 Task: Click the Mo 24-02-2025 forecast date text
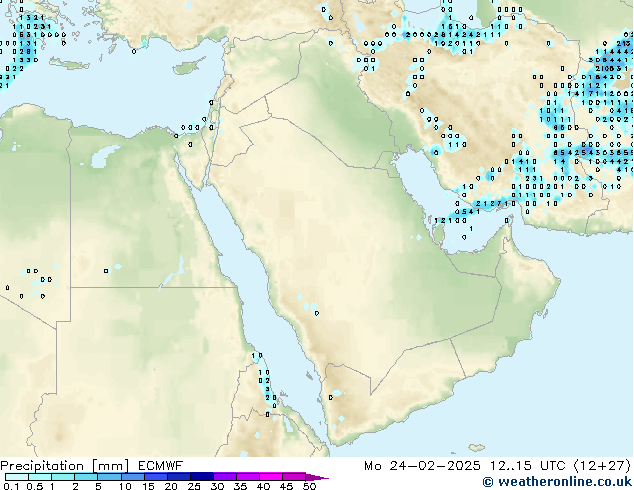[420, 465]
